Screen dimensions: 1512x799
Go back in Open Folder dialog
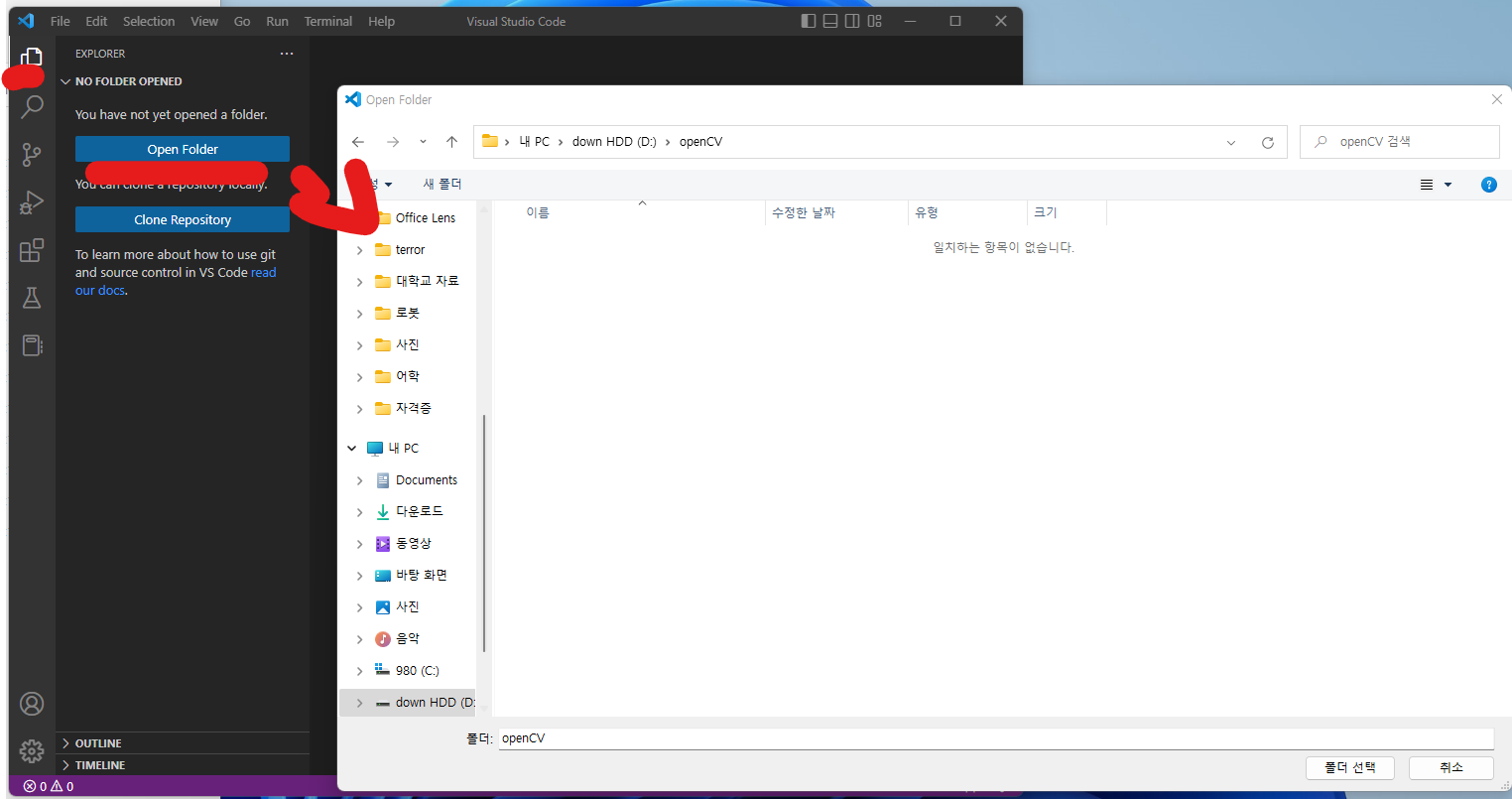coord(358,142)
